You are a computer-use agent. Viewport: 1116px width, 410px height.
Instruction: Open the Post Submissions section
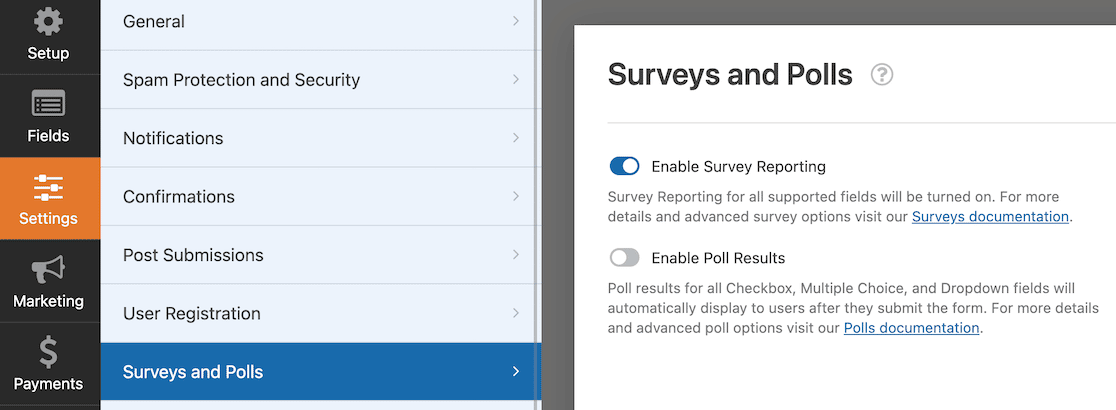[x=317, y=255]
